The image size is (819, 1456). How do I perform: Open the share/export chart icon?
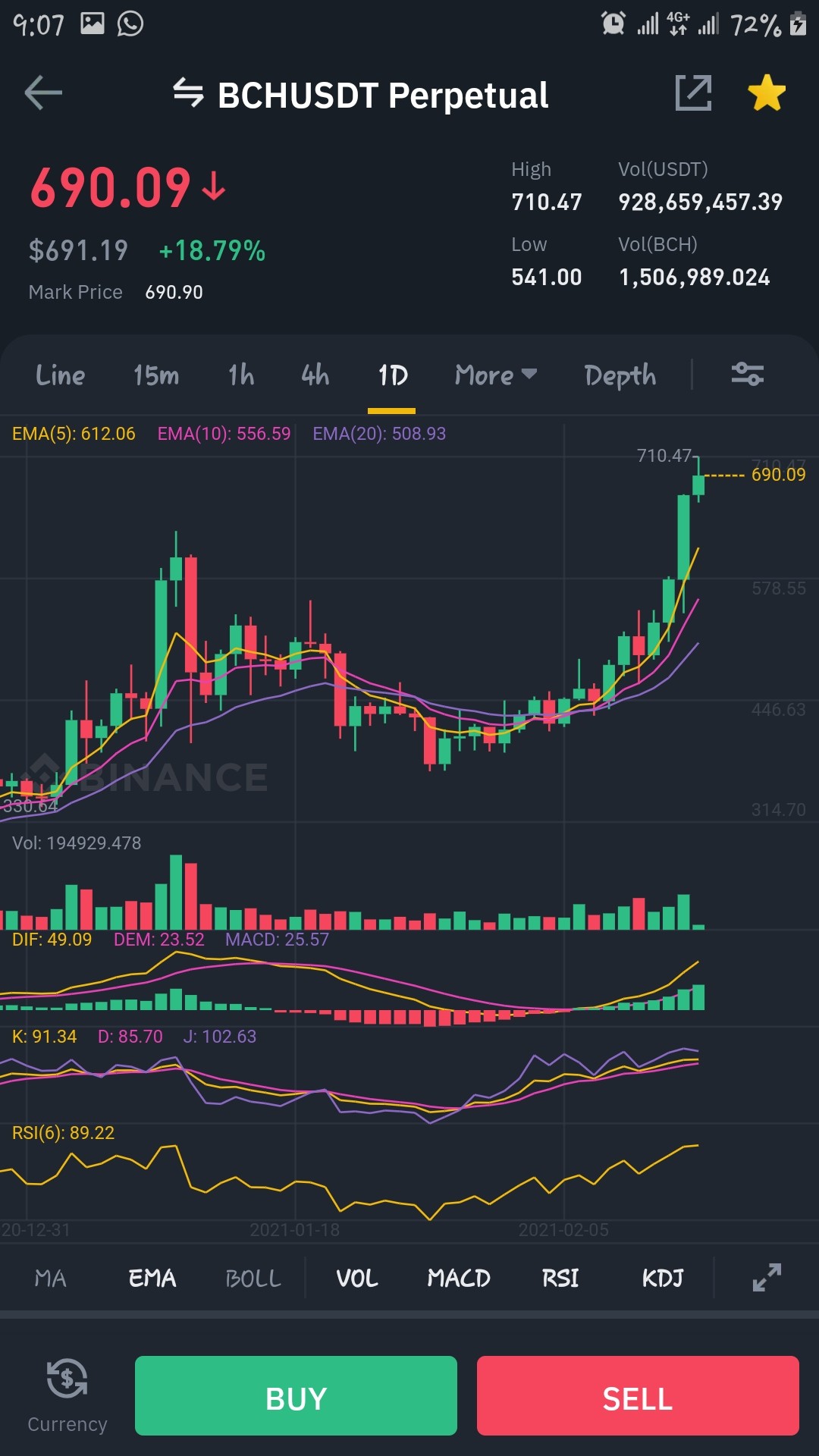pyautogui.click(x=693, y=93)
